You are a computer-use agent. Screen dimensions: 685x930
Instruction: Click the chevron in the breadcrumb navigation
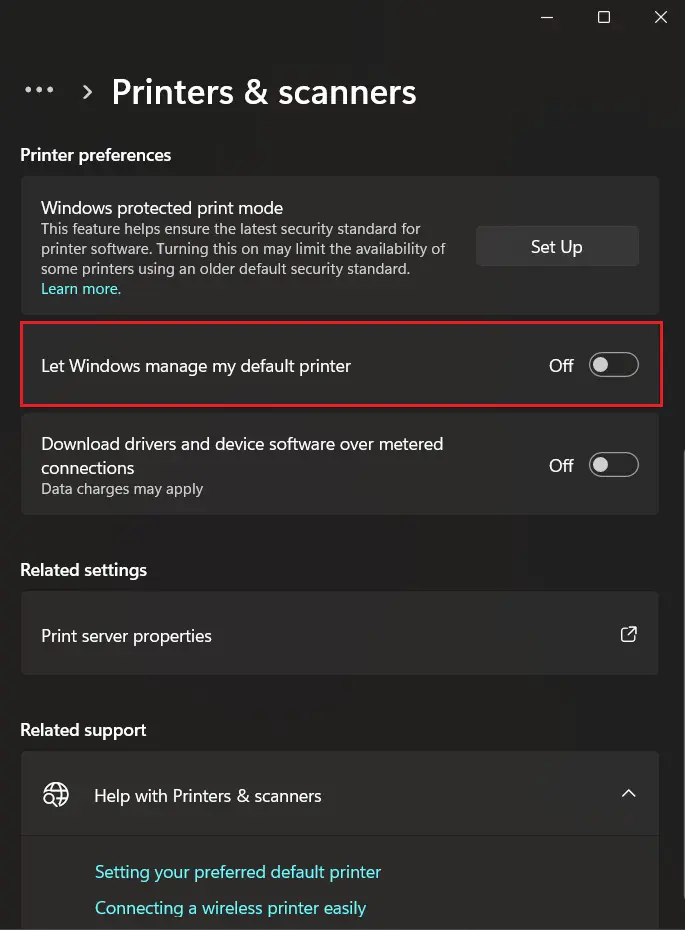[x=86, y=91]
